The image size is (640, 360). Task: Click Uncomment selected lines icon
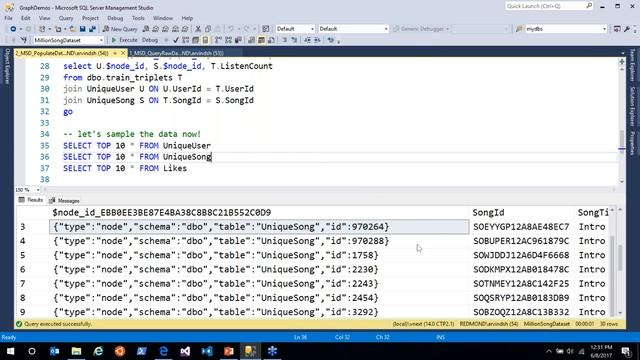point(294,40)
